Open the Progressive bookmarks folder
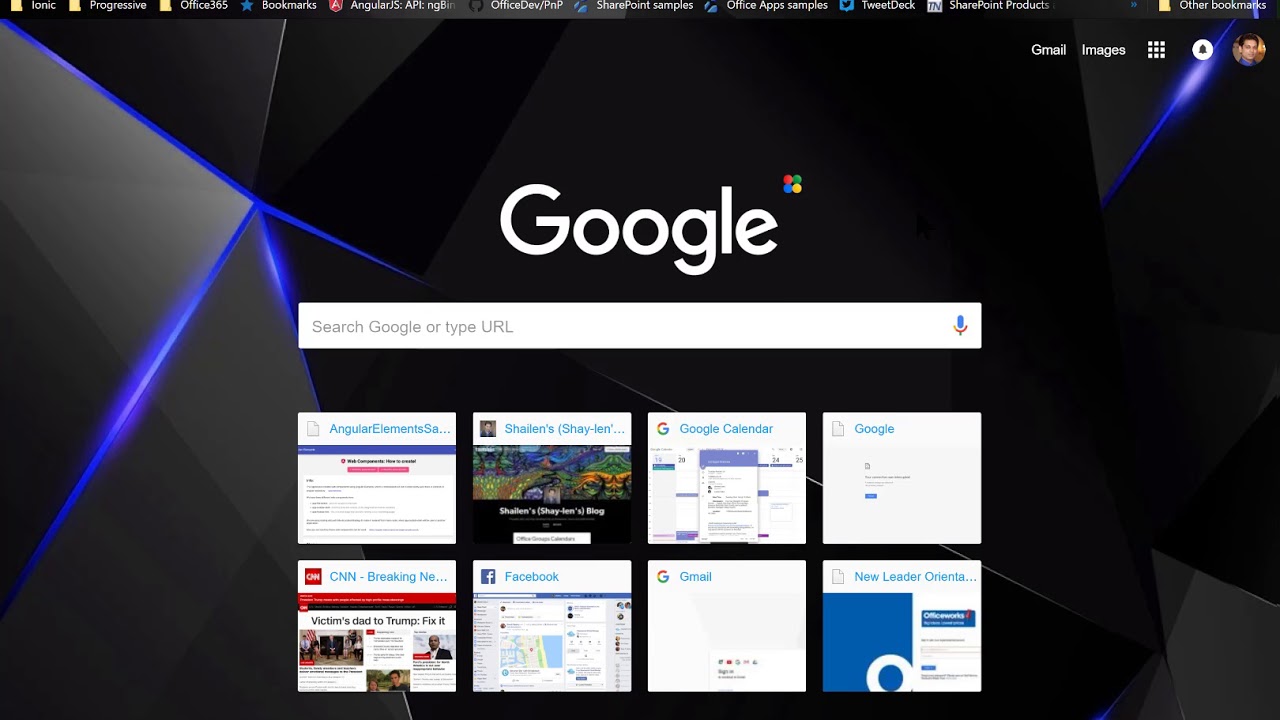Viewport: 1280px width, 720px height. click(107, 6)
